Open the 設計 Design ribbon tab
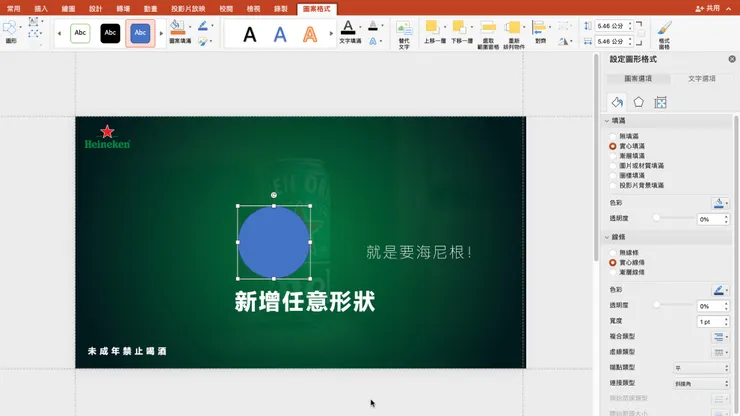Viewport: 740px width, 416px height. click(96, 8)
